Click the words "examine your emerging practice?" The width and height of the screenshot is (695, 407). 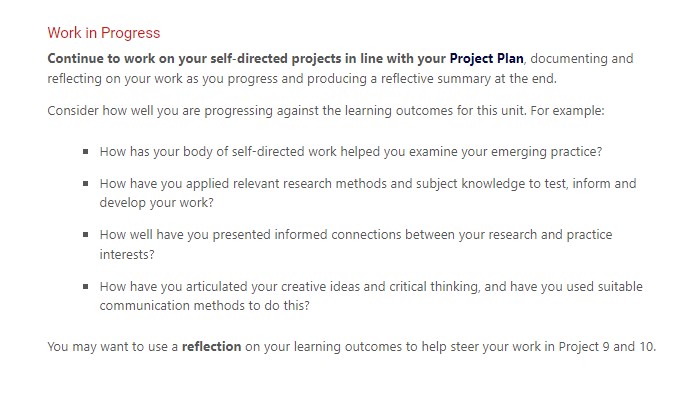(503, 152)
